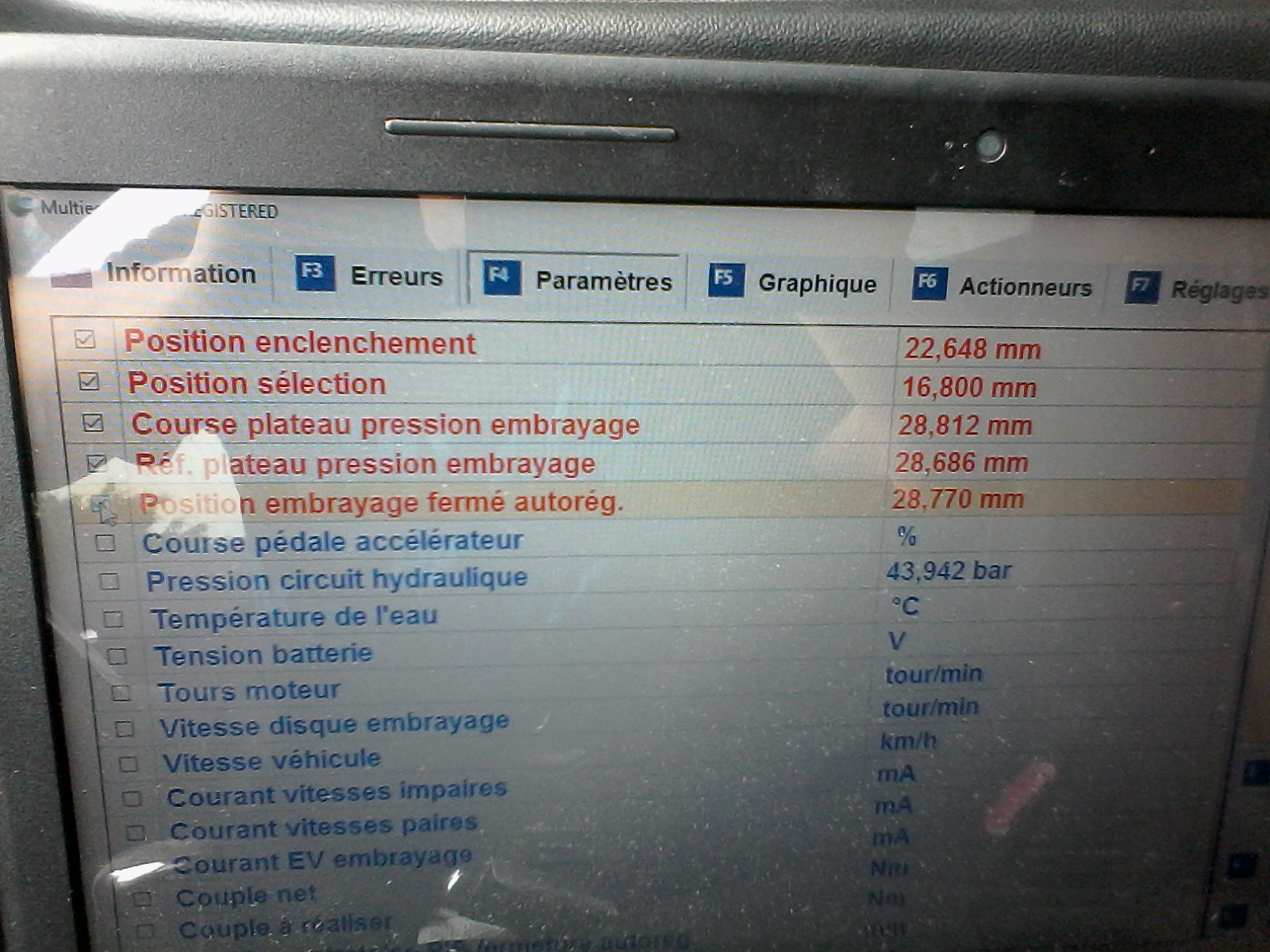Switch to the Graphique tab
Screen dimensions: 1270x952
coord(816,283)
